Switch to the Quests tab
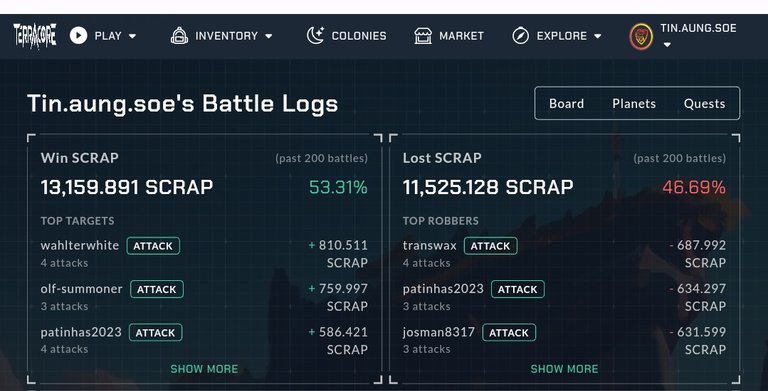The width and height of the screenshot is (768, 391). pos(704,103)
